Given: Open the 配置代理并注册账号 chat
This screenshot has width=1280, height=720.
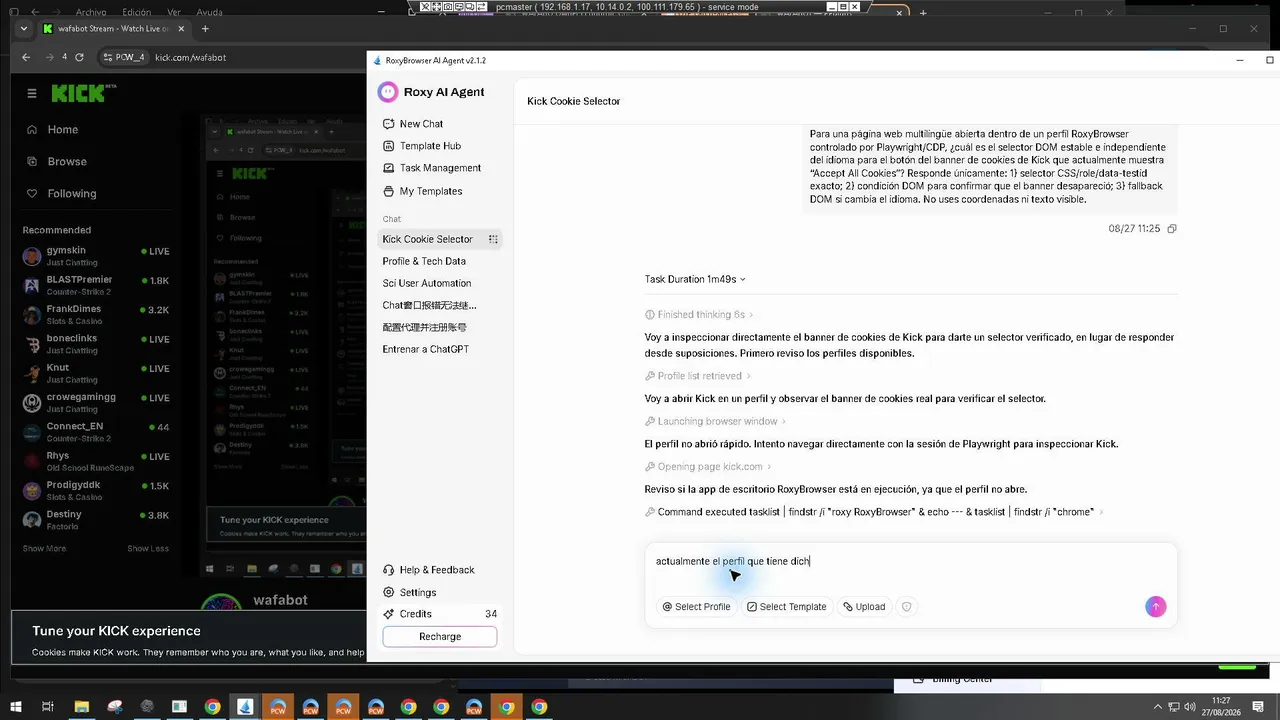Looking at the screenshot, I should [424, 327].
